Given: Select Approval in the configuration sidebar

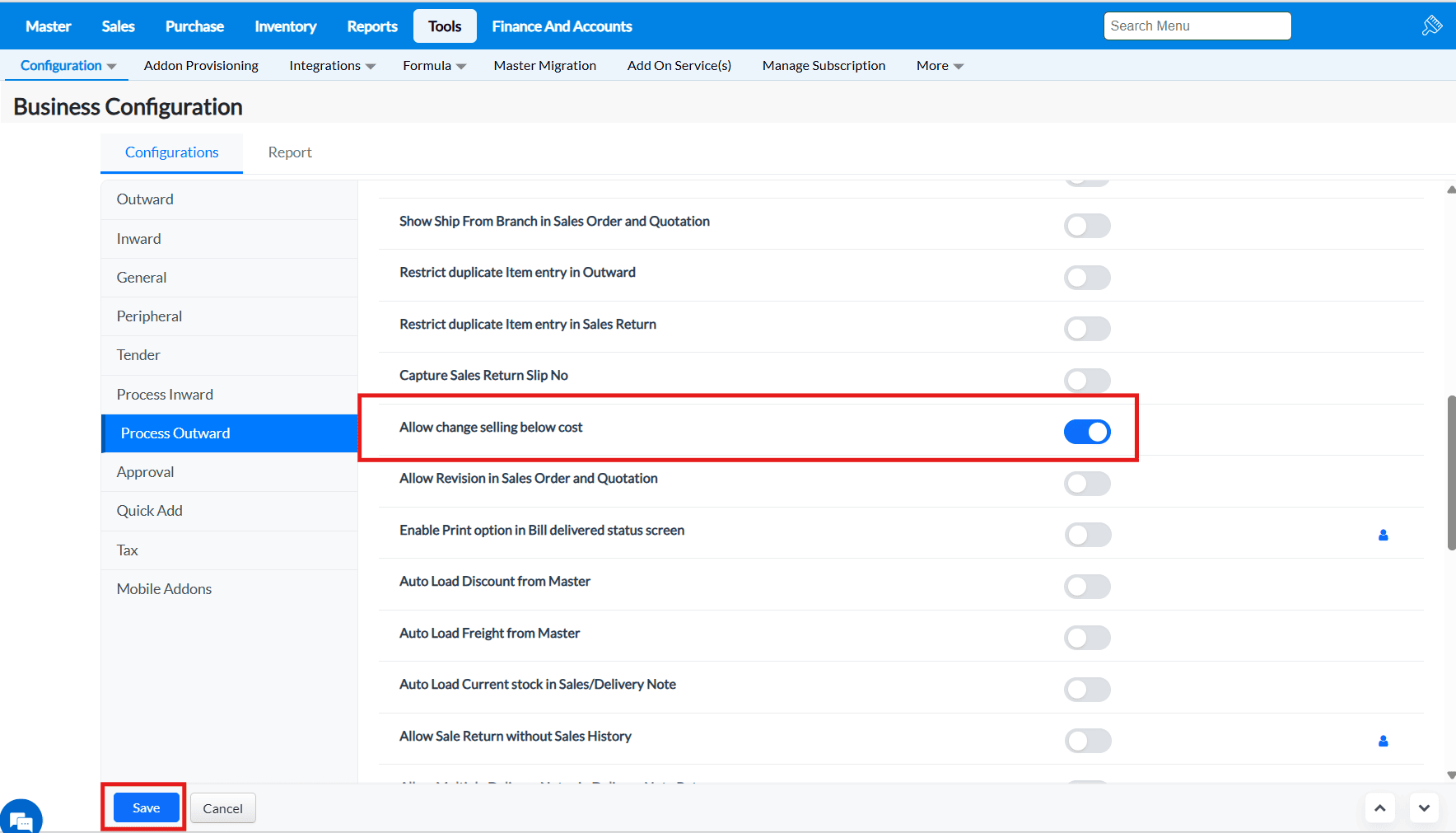Looking at the screenshot, I should click(x=146, y=472).
